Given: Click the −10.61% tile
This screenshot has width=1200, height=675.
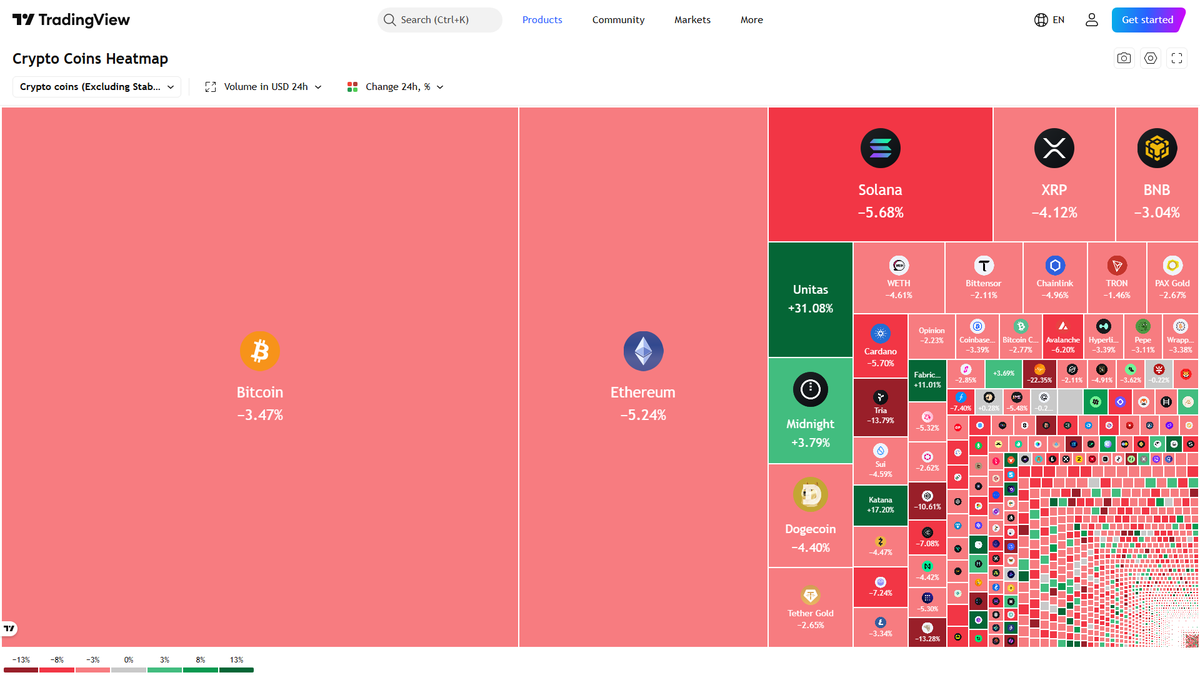Looking at the screenshot, I should pyautogui.click(x=927, y=502).
